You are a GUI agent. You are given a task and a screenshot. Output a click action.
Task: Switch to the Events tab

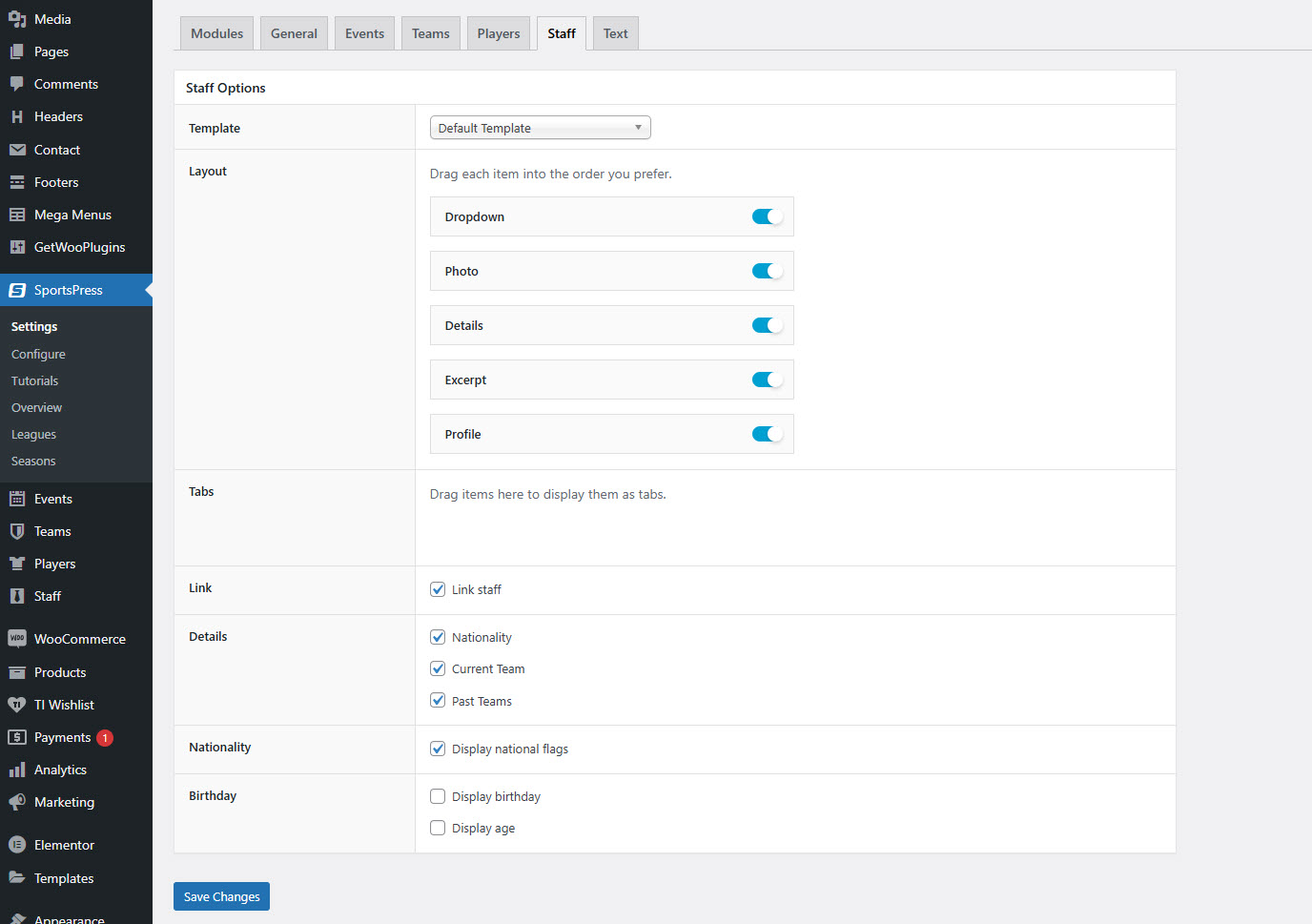(364, 33)
